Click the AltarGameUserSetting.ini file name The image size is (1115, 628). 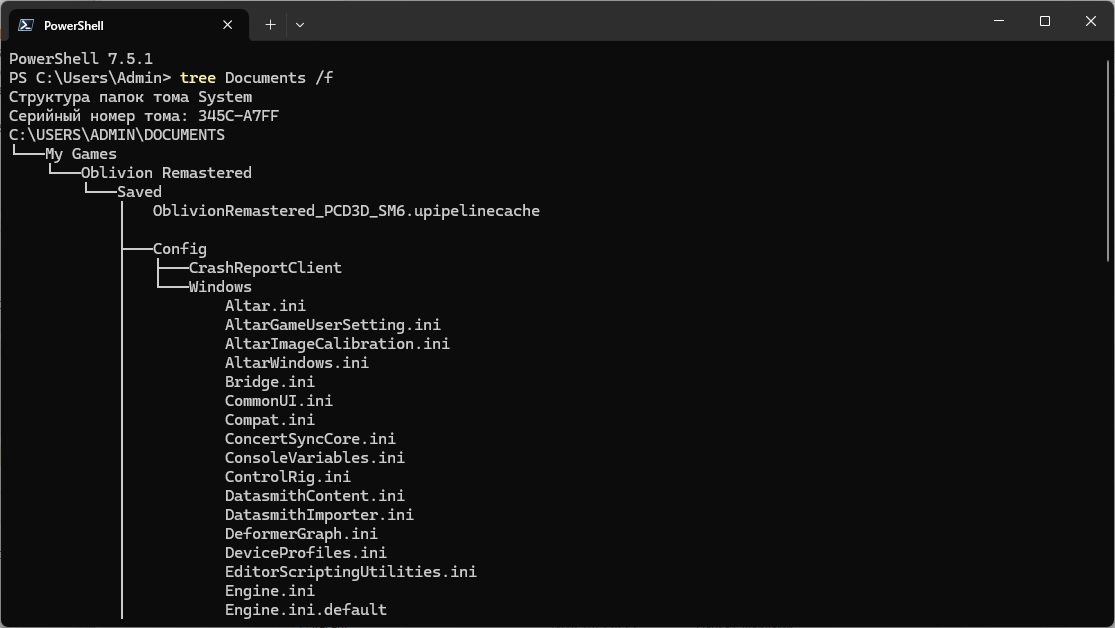coord(333,325)
